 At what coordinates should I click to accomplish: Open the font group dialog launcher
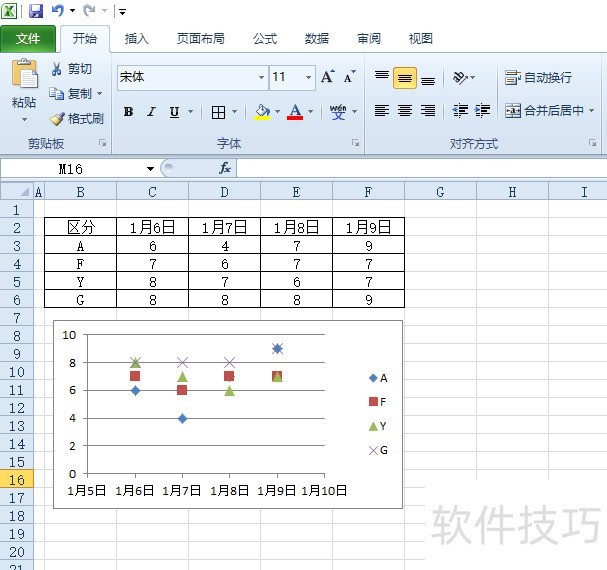tap(355, 143)
